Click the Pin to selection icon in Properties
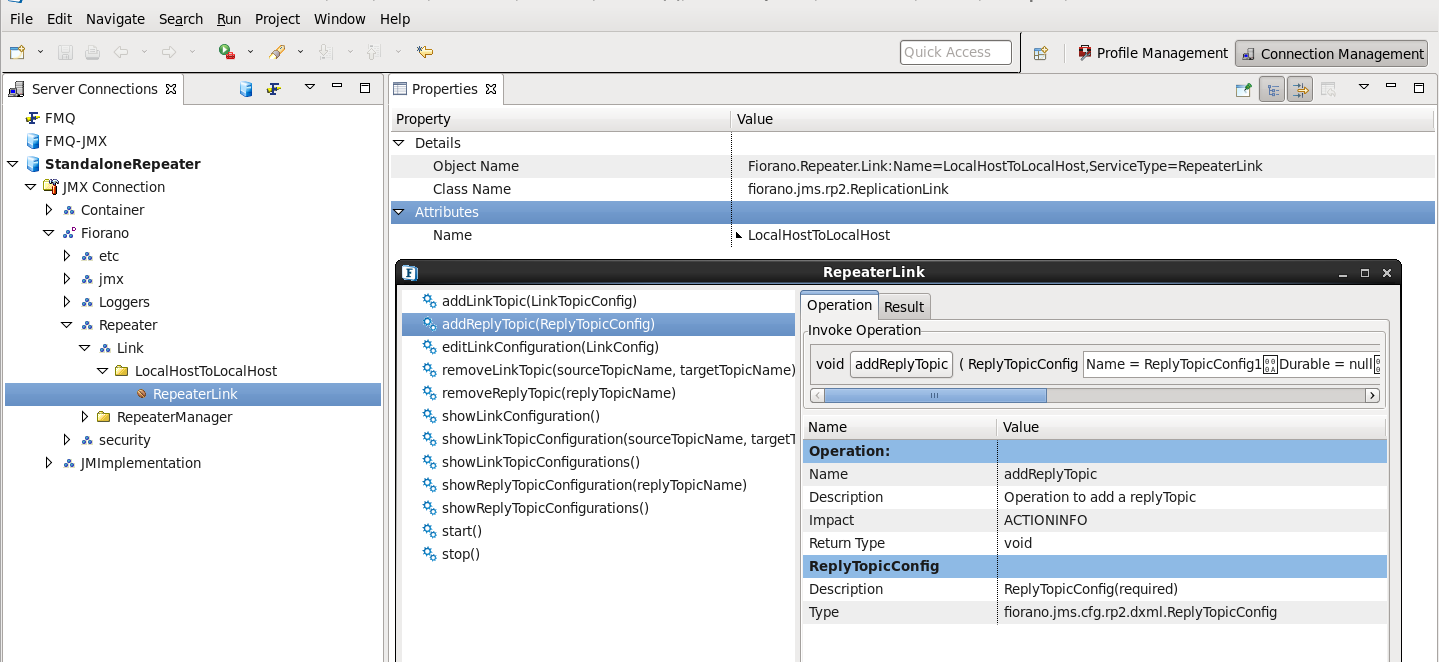 pyautogui.click(x=1243, y=89)
